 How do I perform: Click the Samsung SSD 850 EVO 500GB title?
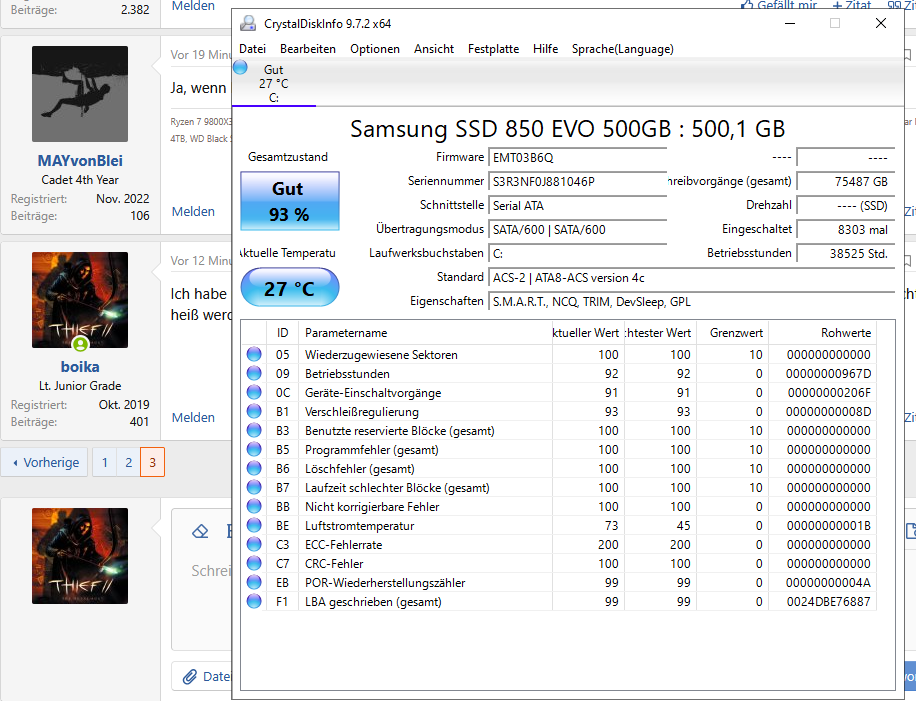coord(567,129)
